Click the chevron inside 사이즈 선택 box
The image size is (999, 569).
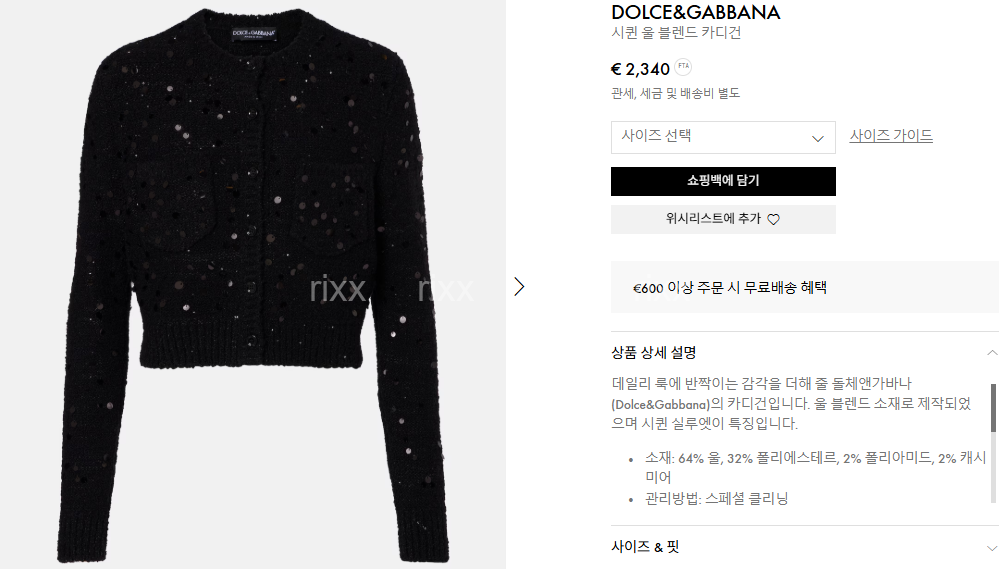[x=817, y=138]
